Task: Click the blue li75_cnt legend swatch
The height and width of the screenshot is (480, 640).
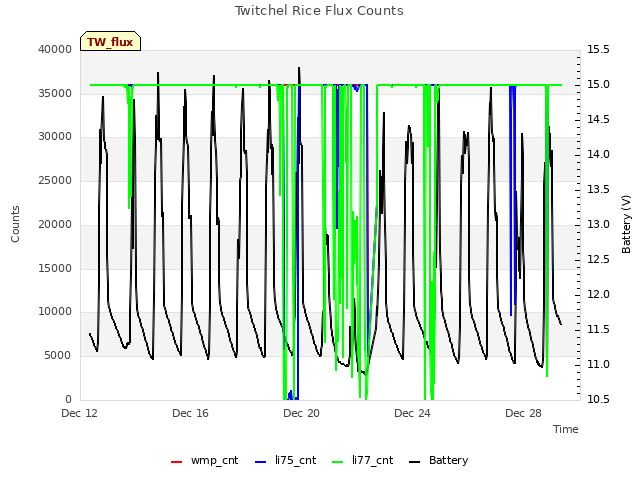Action: tap(260, 462)
